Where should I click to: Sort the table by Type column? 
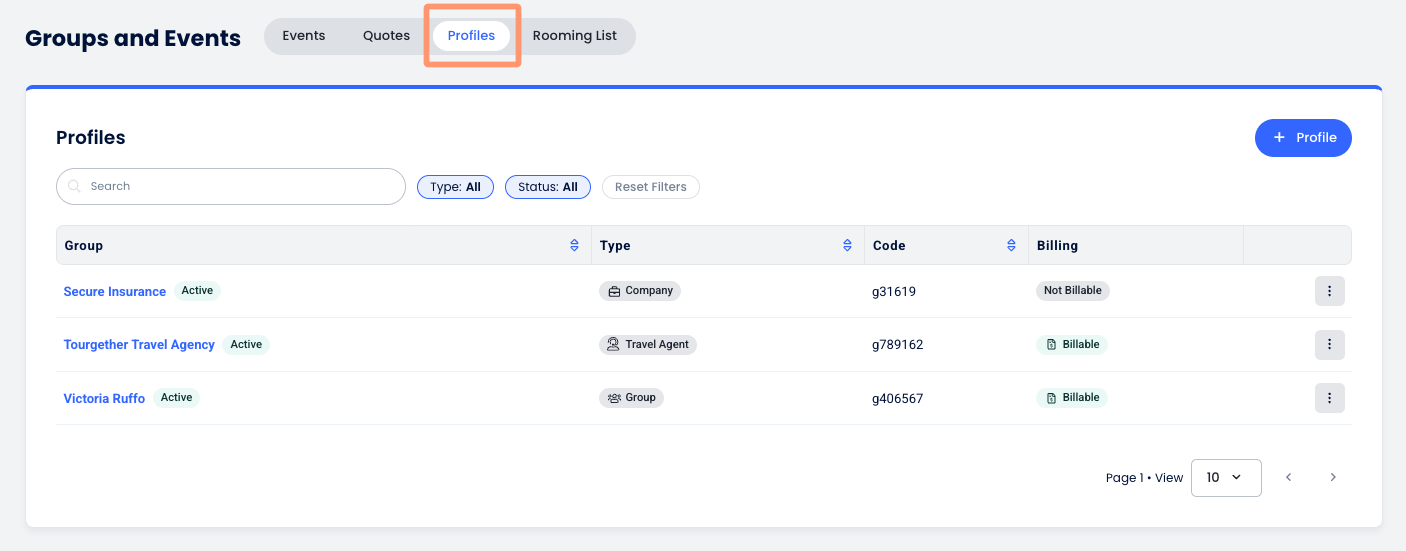point(847,245)
